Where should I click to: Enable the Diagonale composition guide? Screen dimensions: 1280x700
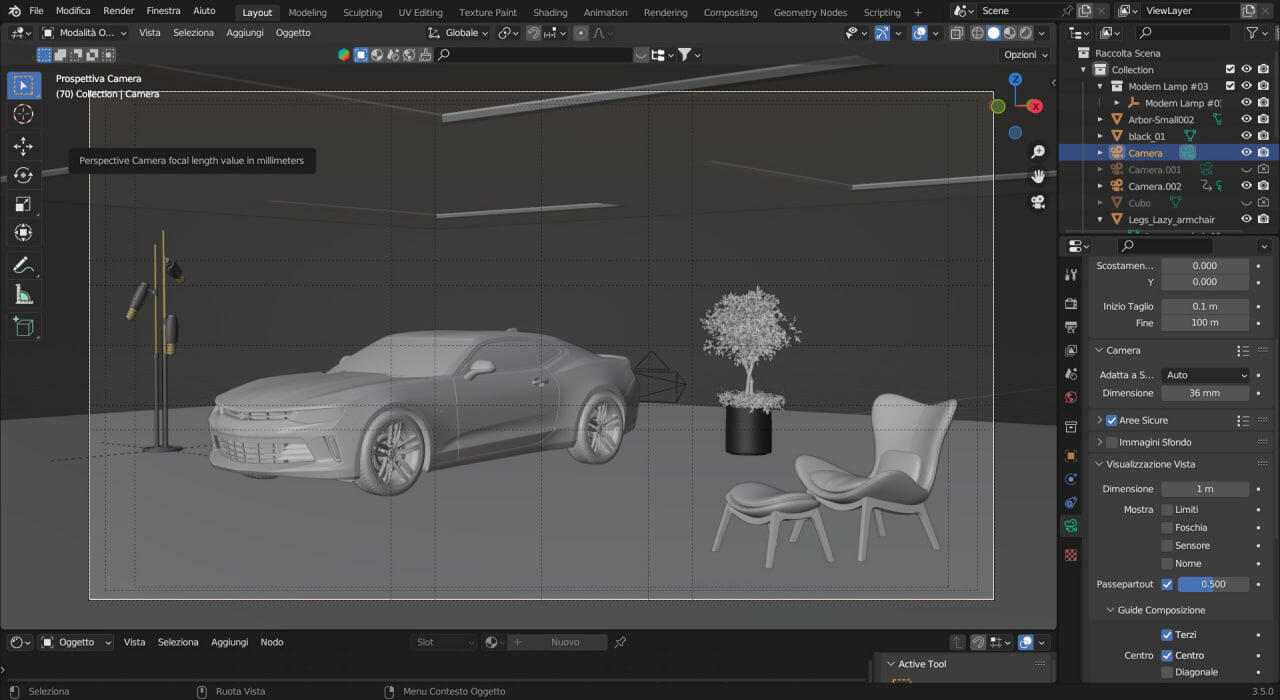pos(1167,673)
